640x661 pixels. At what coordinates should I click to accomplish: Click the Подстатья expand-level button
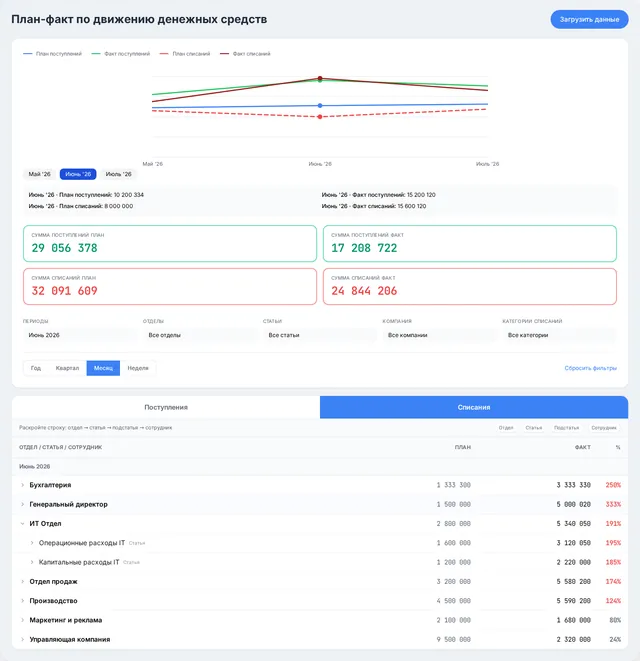pos(566,428)
